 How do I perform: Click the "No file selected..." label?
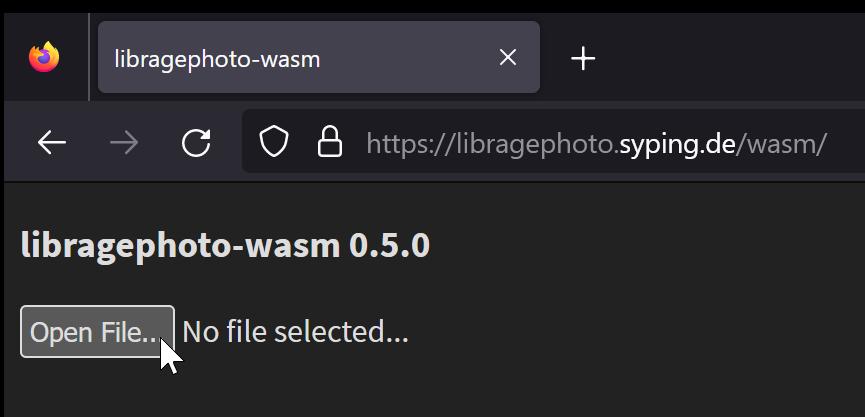coord(295,331)
